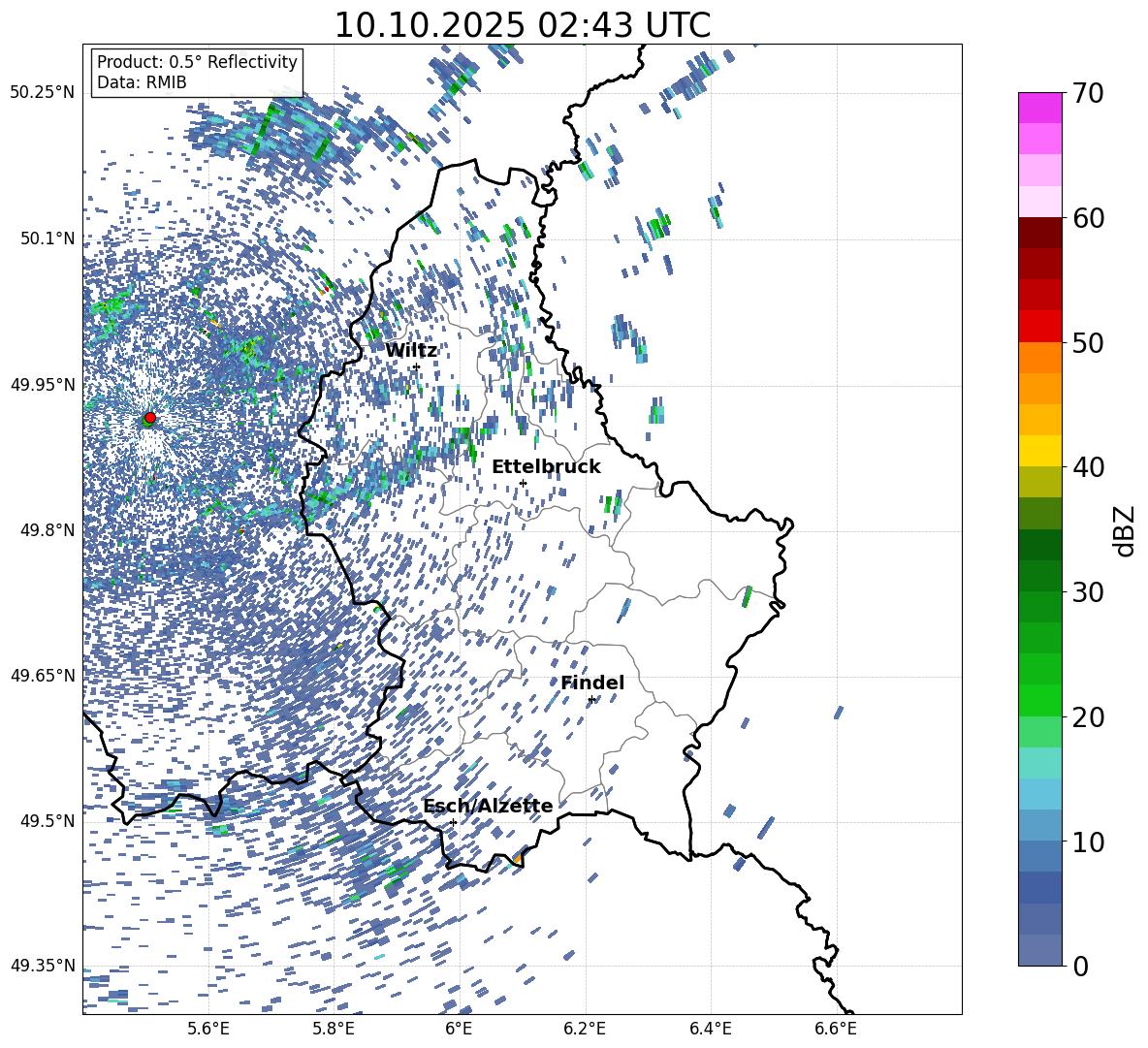Click the 50.25°N latitude label

[43, 93]
